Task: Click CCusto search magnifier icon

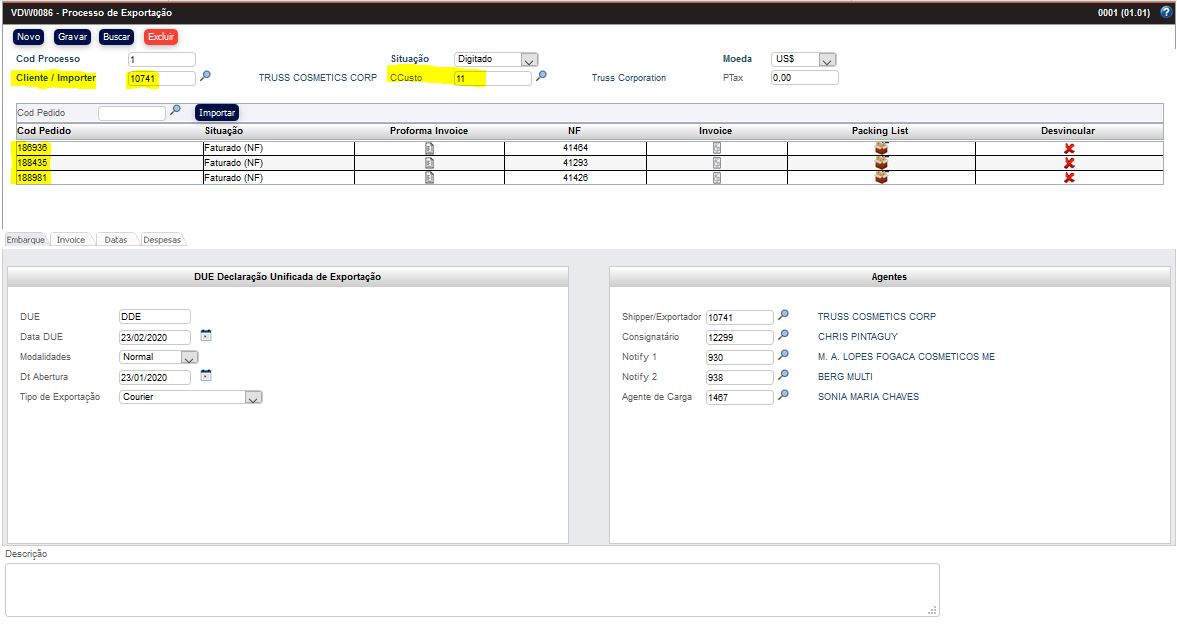Action: click(x=541, y=76)
